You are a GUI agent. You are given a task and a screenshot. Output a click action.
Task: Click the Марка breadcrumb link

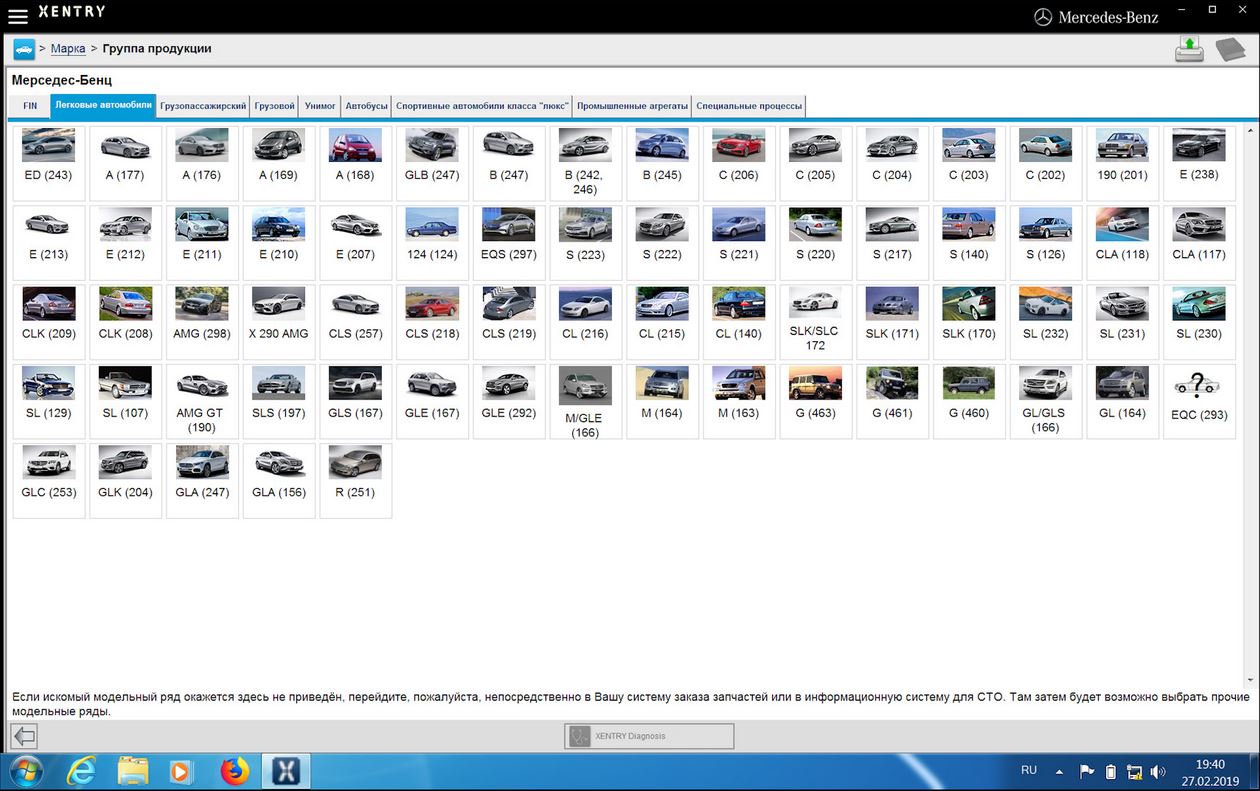[68, 49]
